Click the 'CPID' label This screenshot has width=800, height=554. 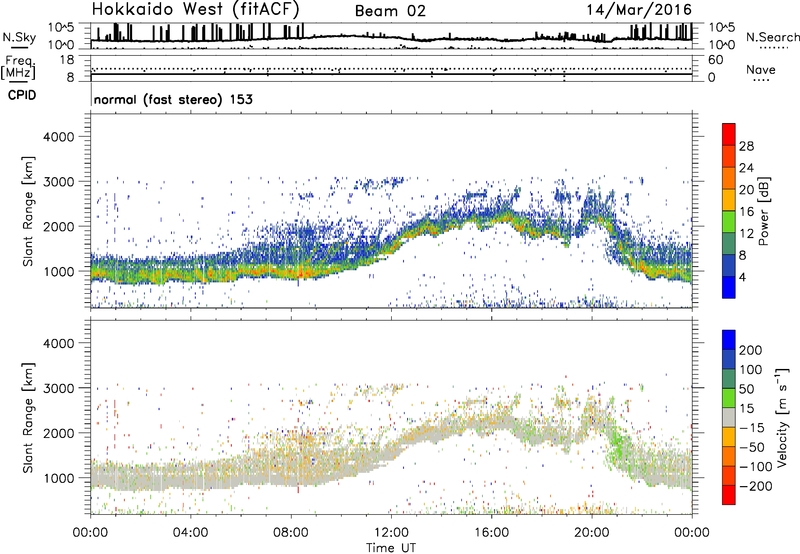(22, 95)
